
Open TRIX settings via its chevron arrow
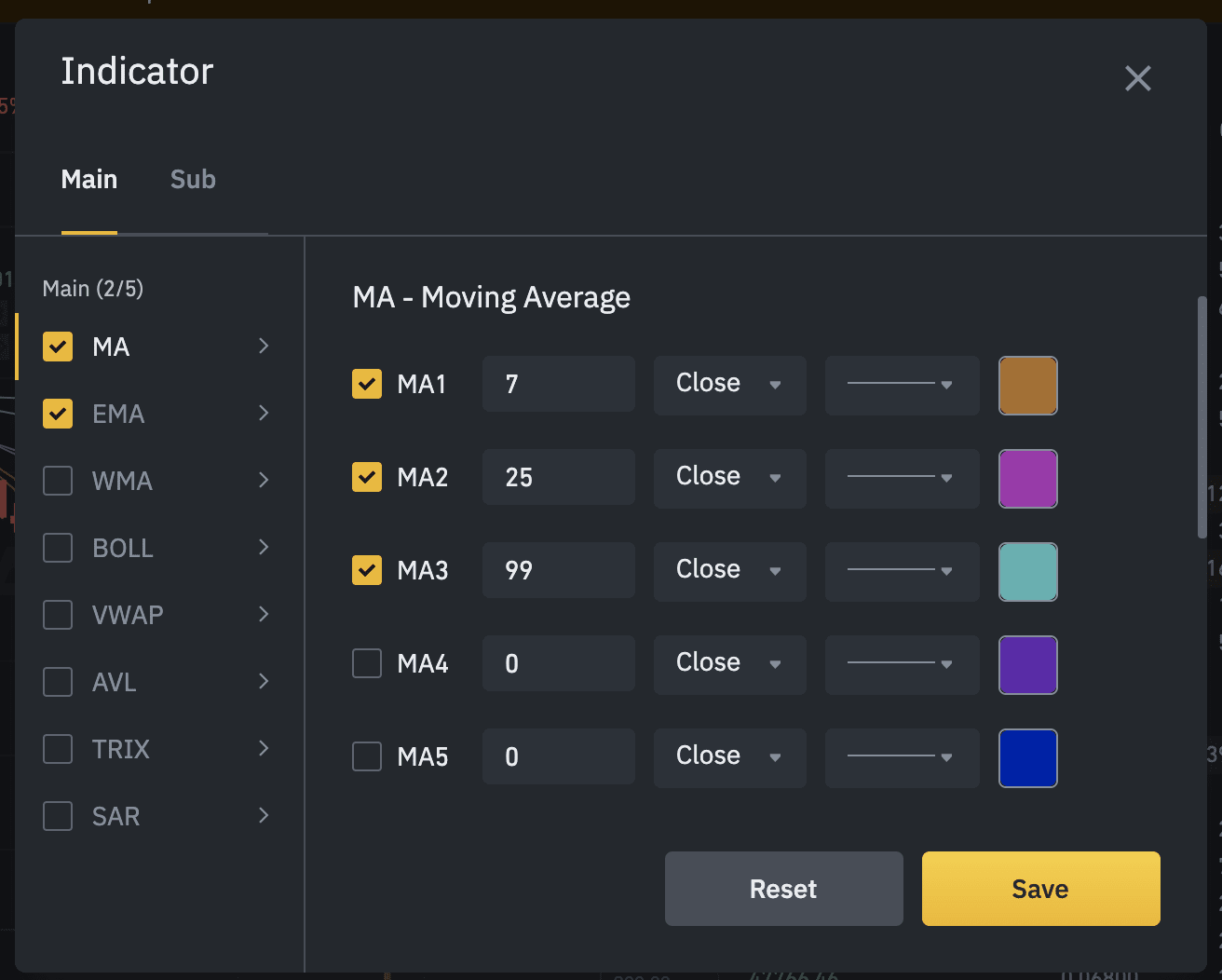264,749
